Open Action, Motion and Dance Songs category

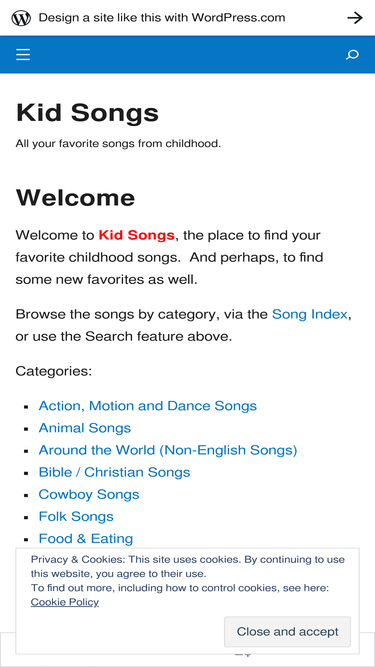[148, 406]
